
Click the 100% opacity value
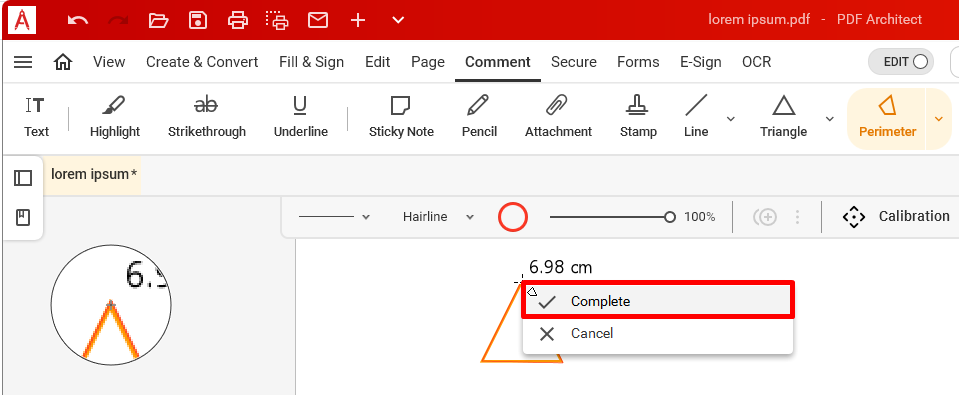699,216
